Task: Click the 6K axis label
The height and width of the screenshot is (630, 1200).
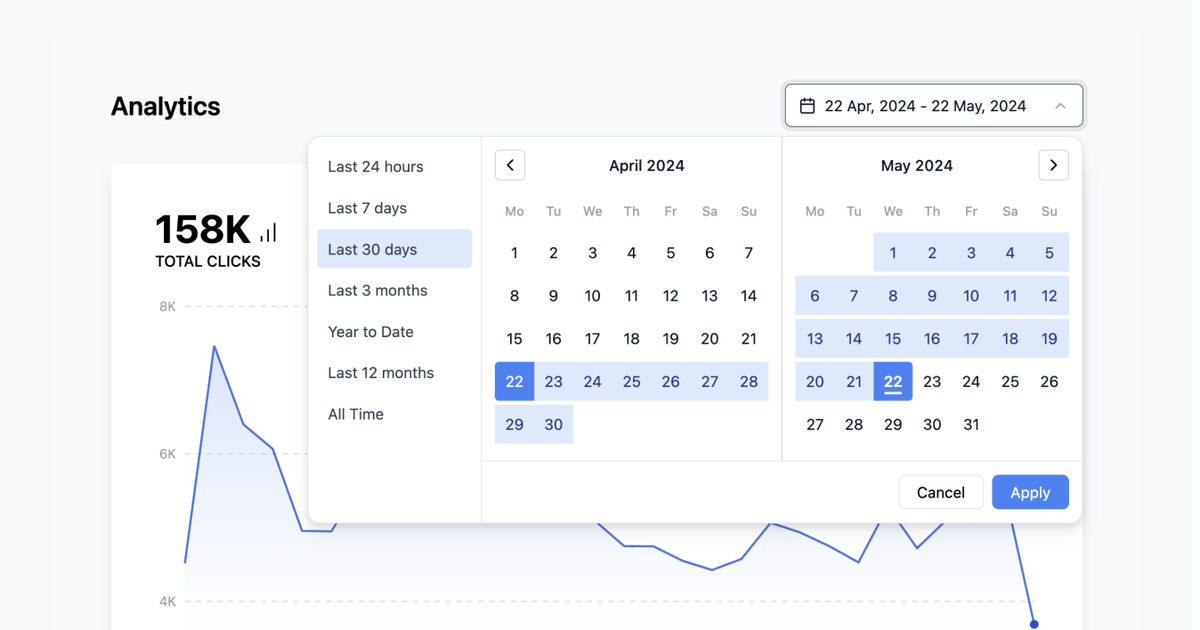Action: click(x=167, y=454)
